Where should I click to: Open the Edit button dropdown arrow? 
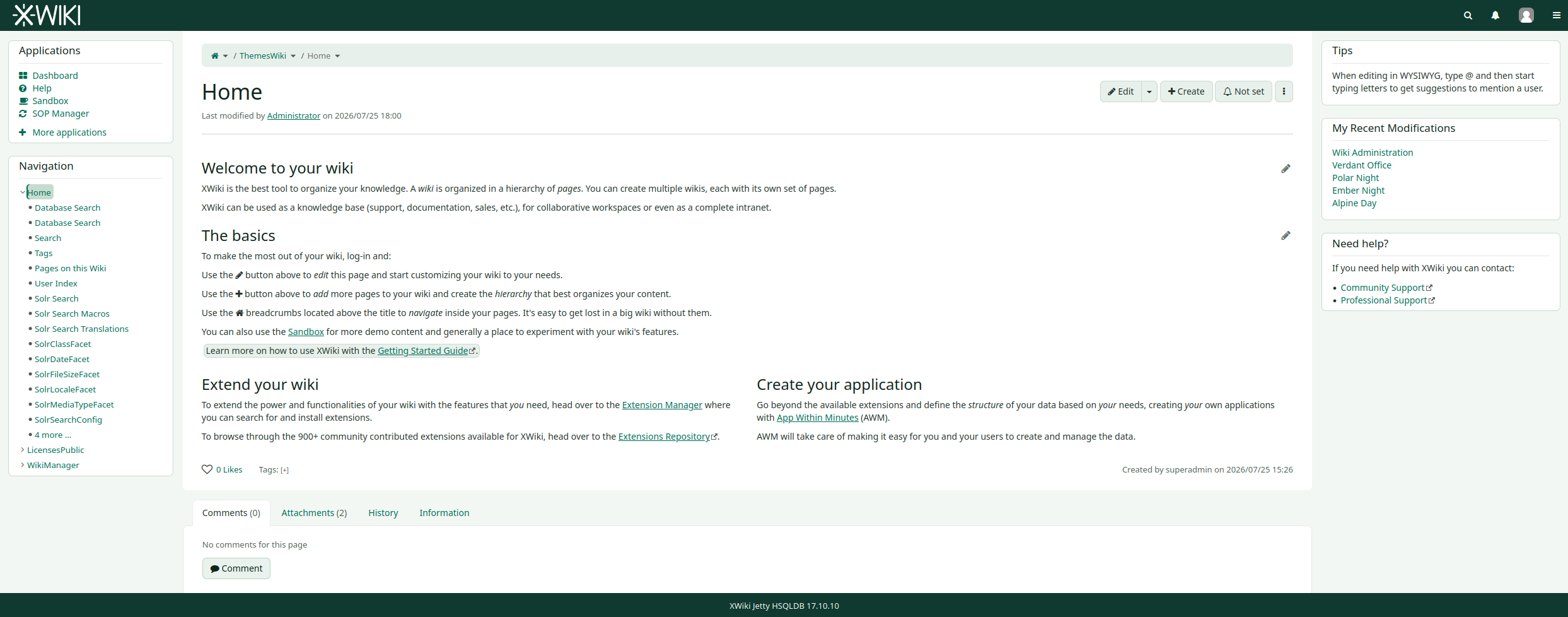tap(1149, 91)
